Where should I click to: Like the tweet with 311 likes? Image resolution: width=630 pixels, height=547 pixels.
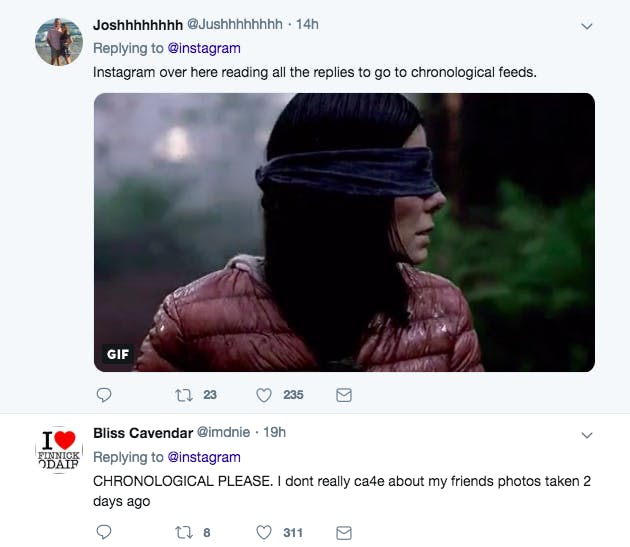pyautogui.click(x=264, y=533)
